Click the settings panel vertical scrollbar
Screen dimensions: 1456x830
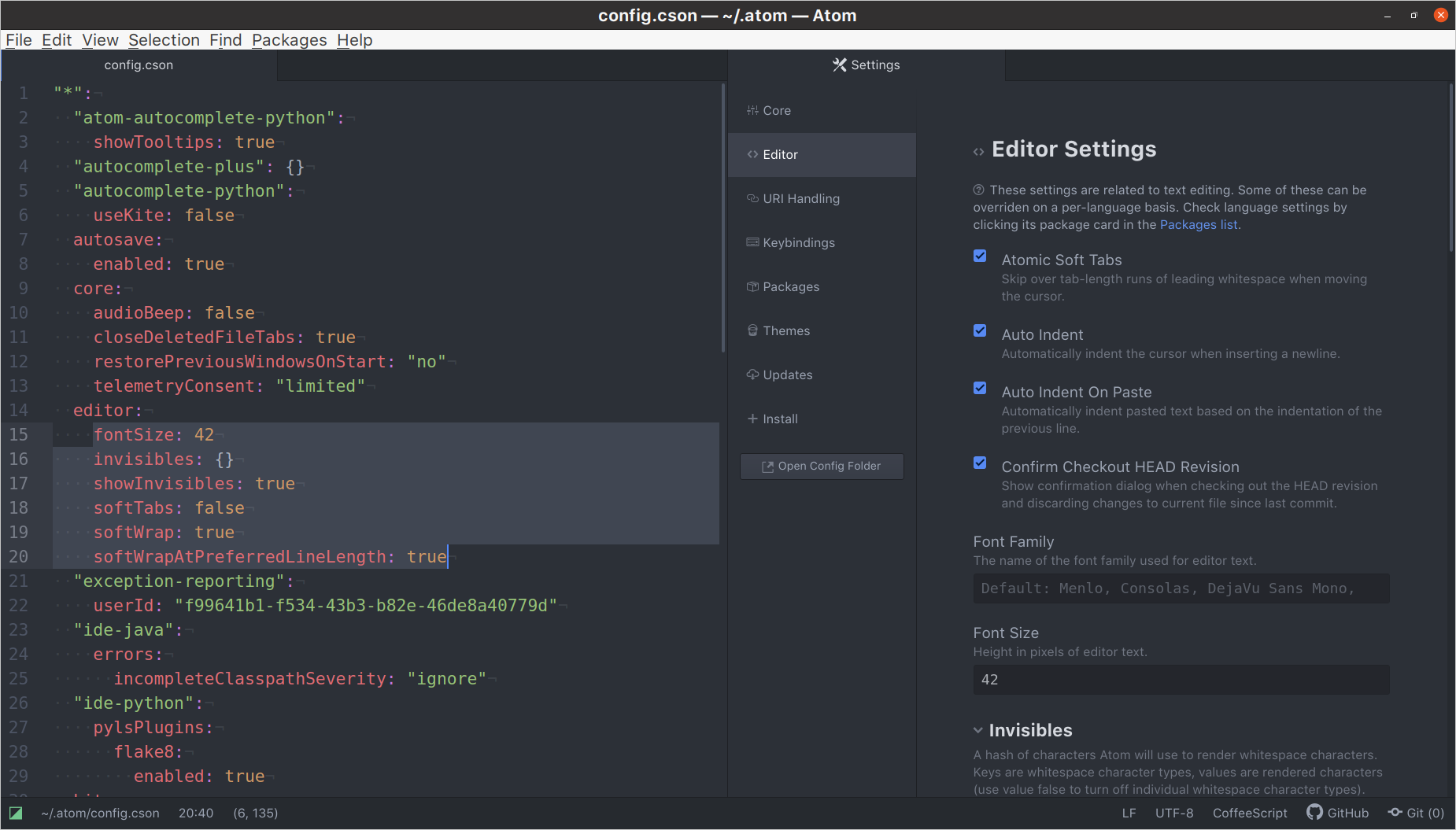coord(1450,168)
